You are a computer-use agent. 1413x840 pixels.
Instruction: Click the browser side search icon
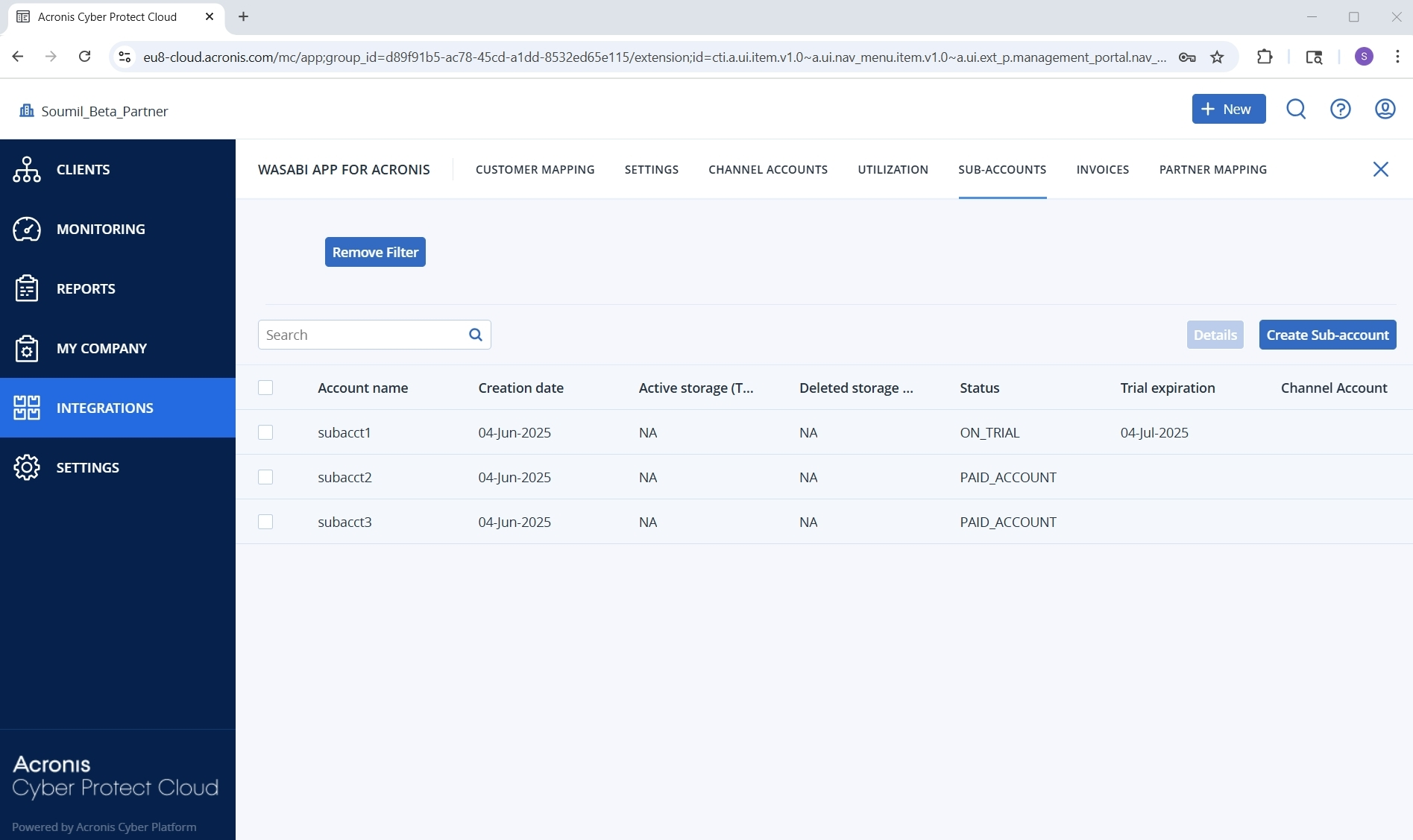point(1314,57)
